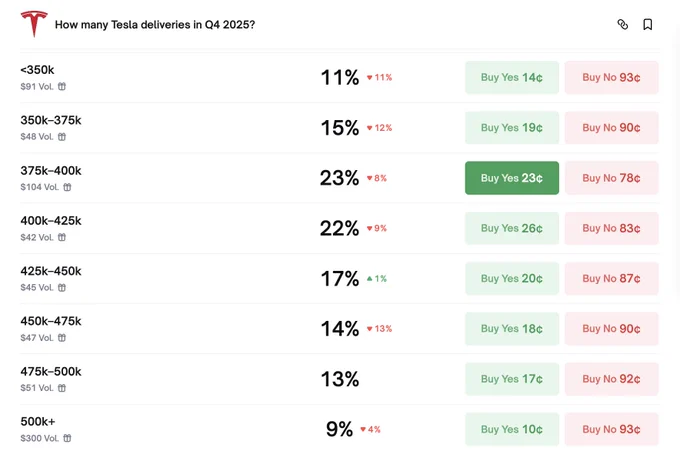
Task: Click gift icon beside $104 Vol.
Action: [68, 187]
